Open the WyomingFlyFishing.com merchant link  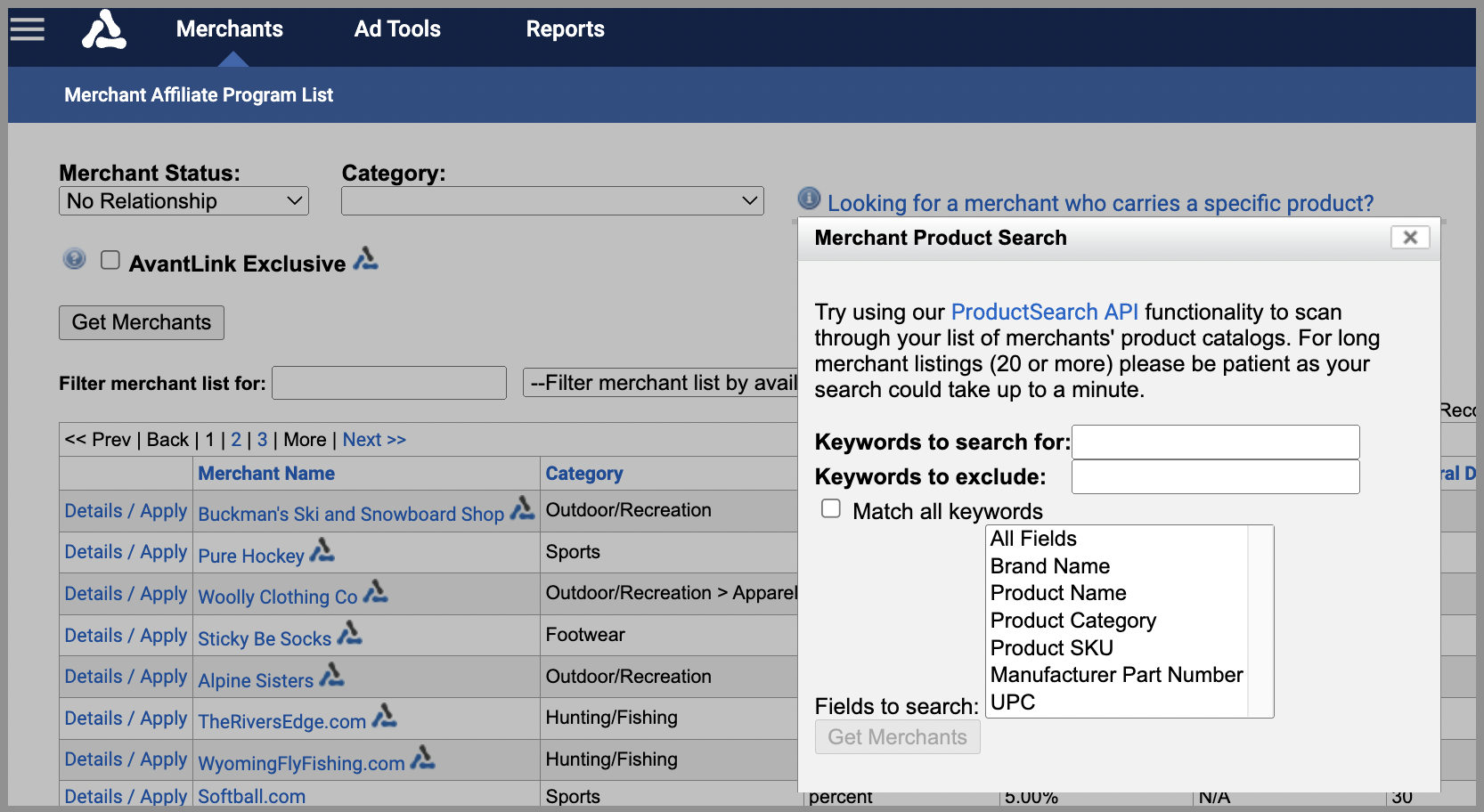point(301,764)
